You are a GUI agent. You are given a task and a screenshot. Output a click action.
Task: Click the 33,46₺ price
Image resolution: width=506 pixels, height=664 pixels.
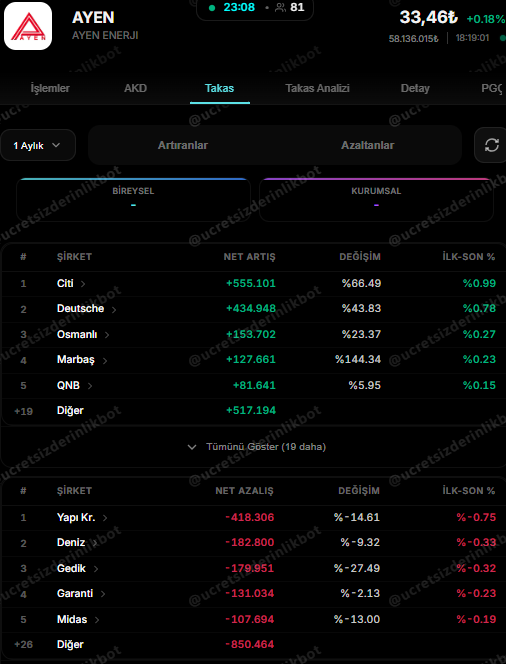coord(429,17)
